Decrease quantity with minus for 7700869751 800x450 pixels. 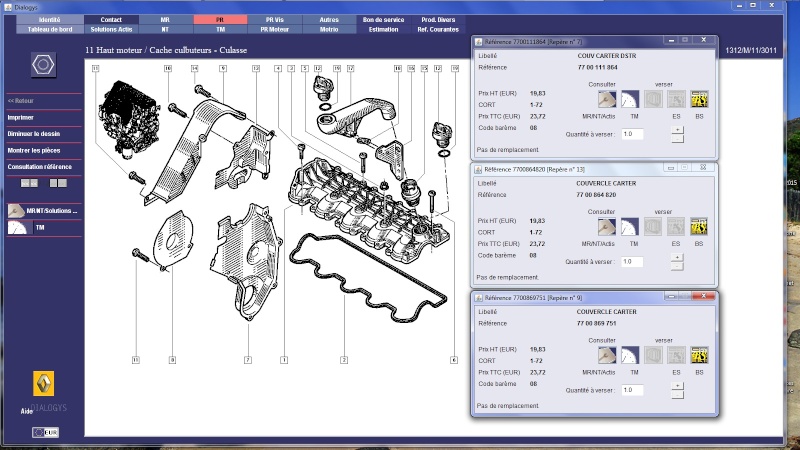pyautogui.click(x=678, y=395)
